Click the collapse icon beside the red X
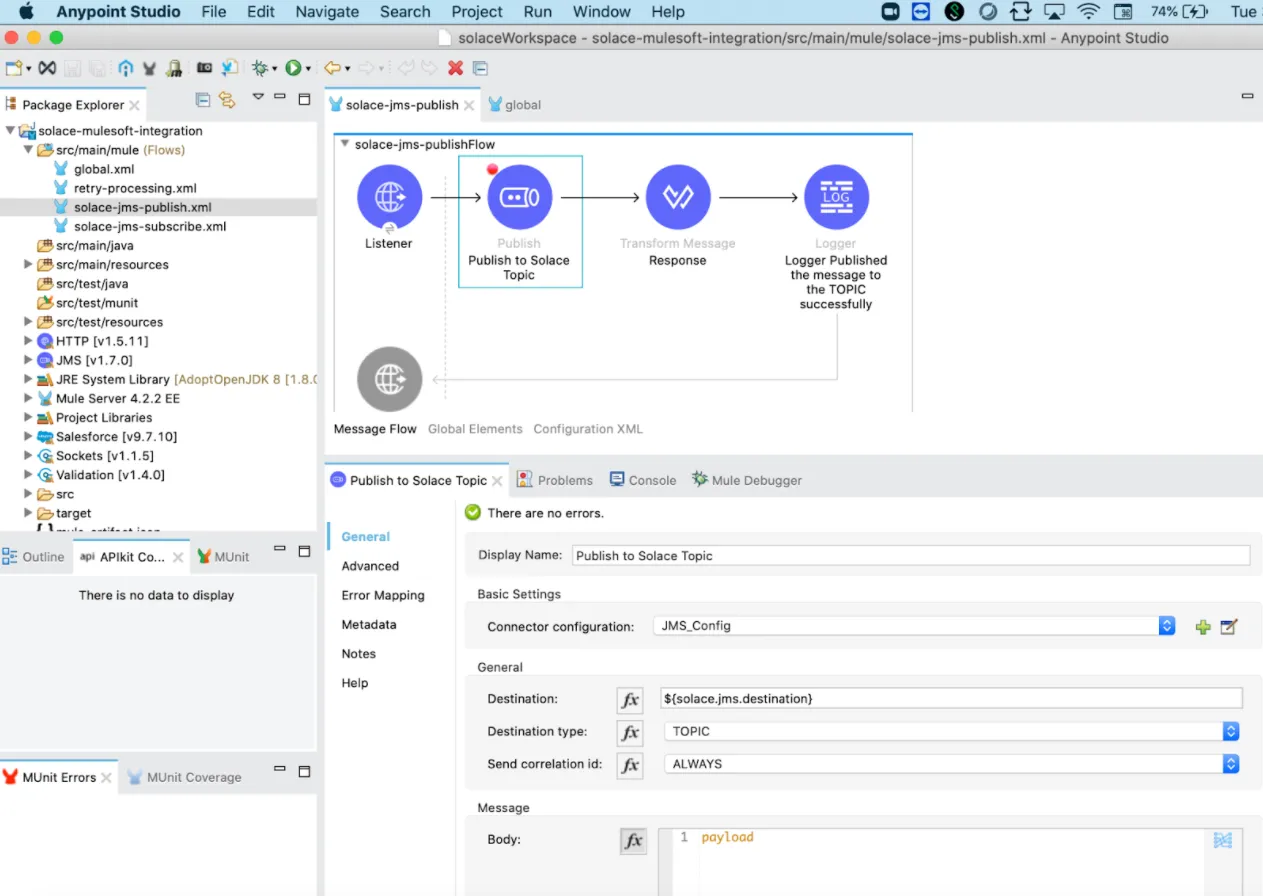The height and width of the screenshot is (896, 1263). (x=480, y=68)
